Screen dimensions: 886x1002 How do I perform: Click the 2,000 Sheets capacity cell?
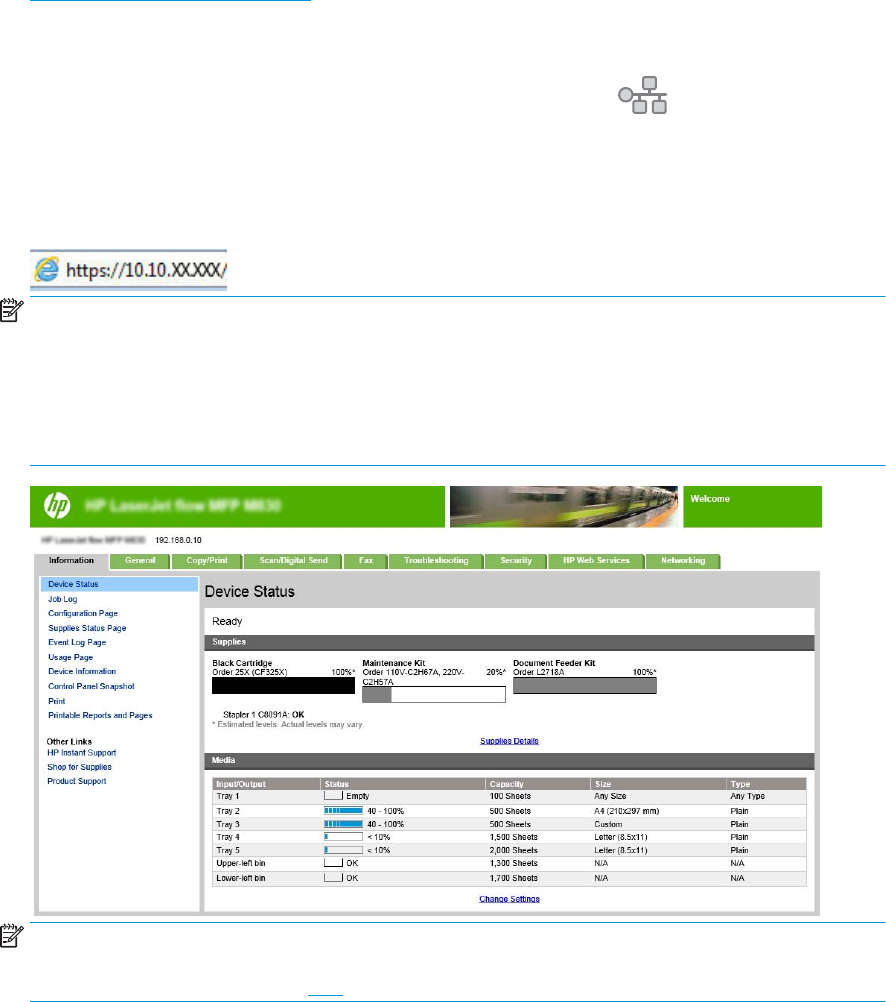[x=513, y=851]
